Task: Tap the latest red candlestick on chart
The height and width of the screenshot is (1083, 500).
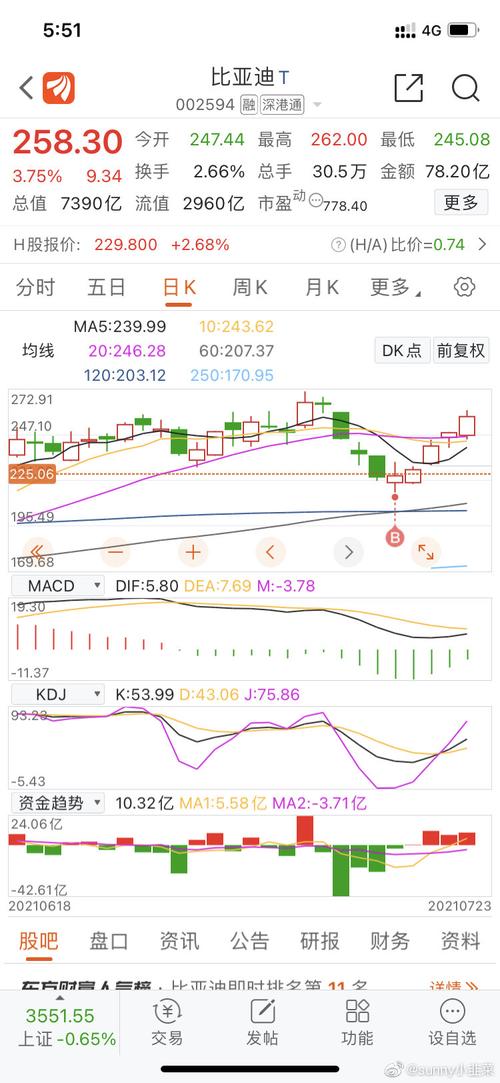Action: [x=467, y=425]
